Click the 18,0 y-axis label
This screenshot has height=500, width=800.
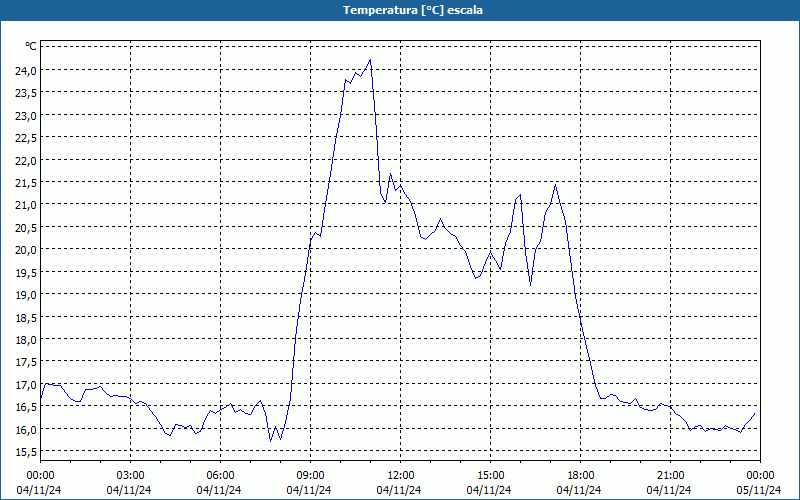point(26,339)
